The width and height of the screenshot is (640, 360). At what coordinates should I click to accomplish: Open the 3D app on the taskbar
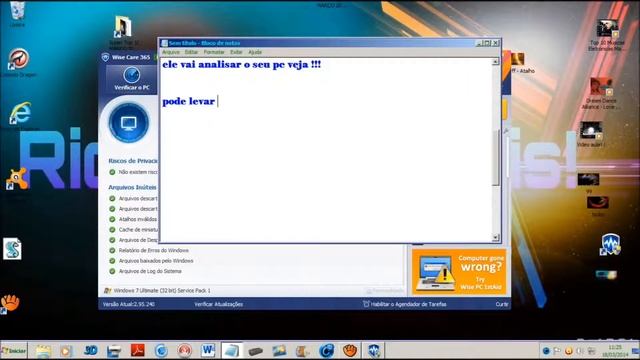(x=90, y=351)
